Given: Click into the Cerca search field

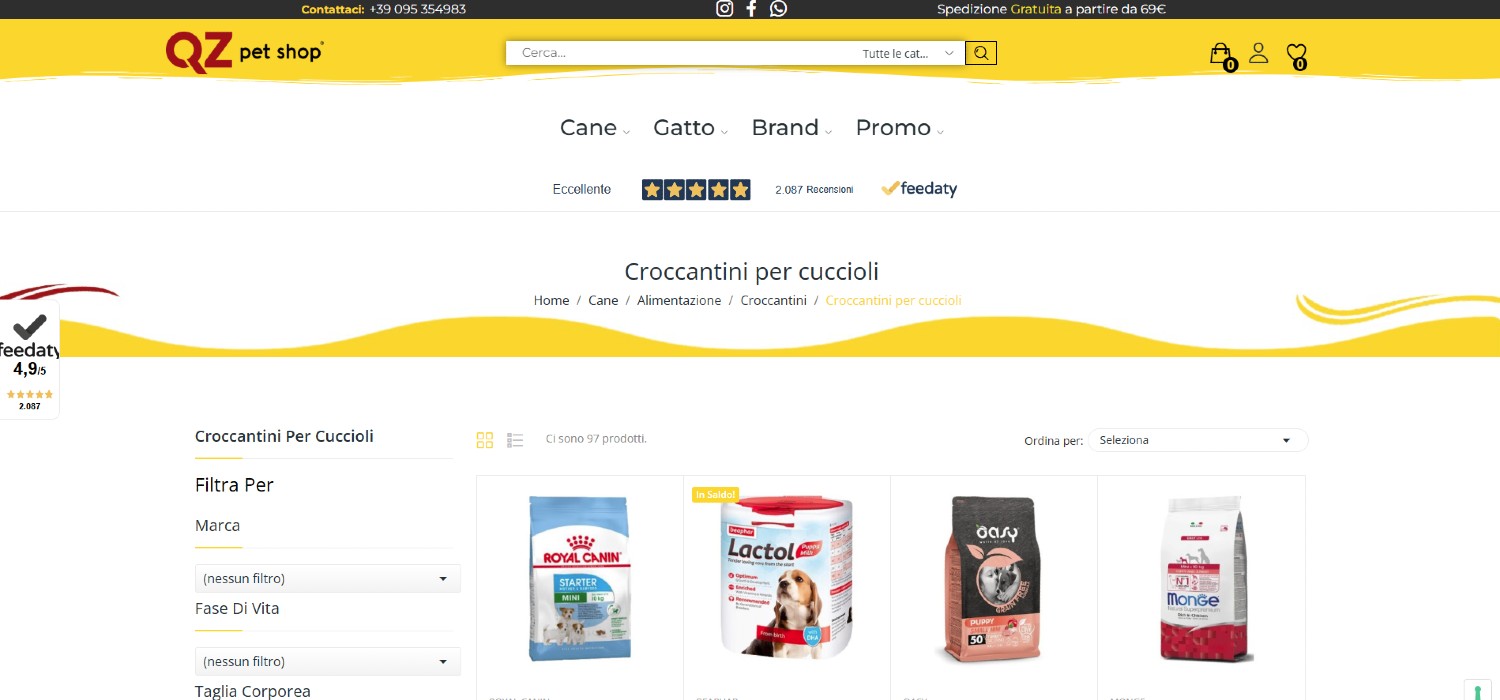Looking at the screenshot, I should pyautogui.click(x=680, y=53).
